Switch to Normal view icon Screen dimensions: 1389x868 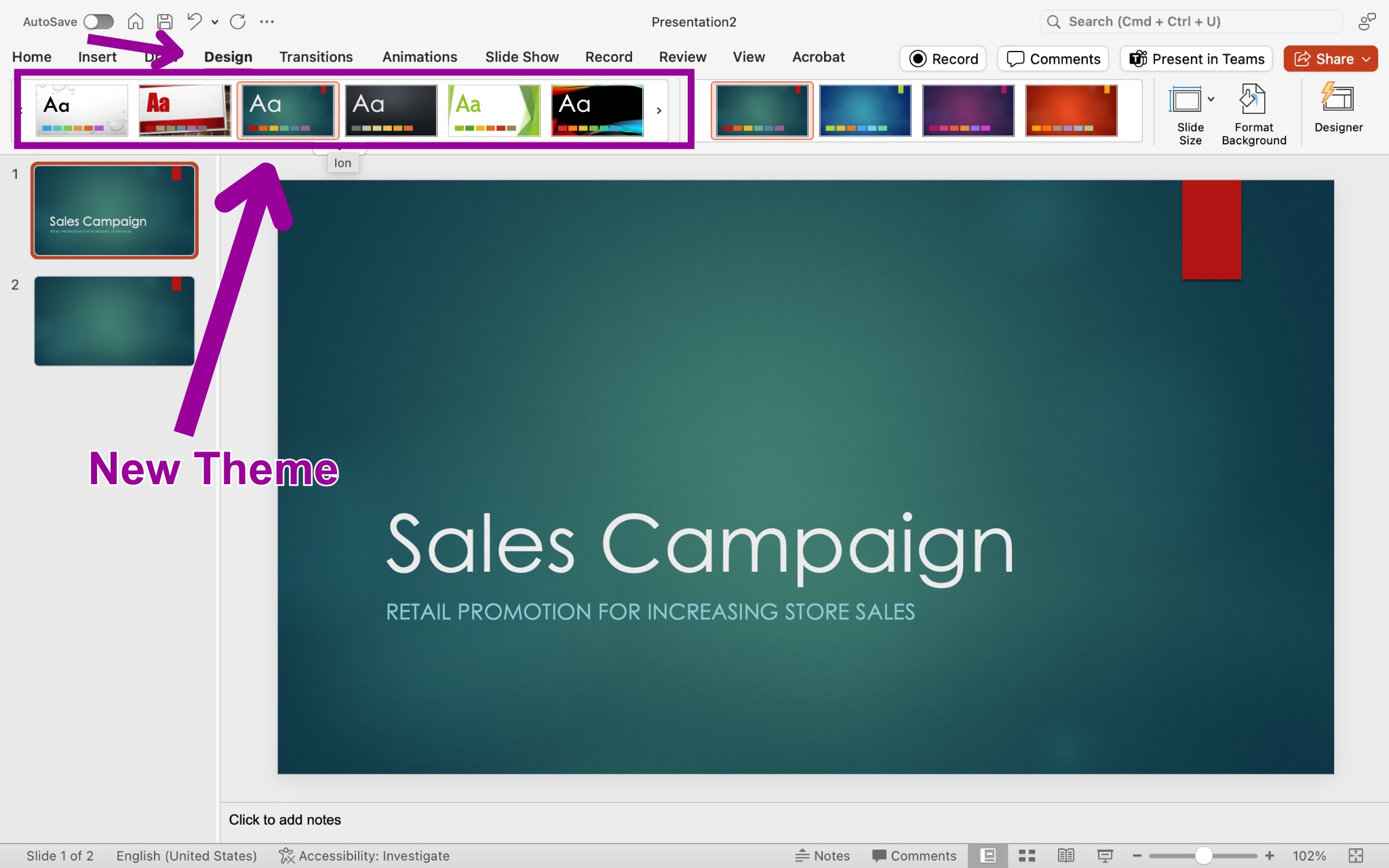pos(988,856)
